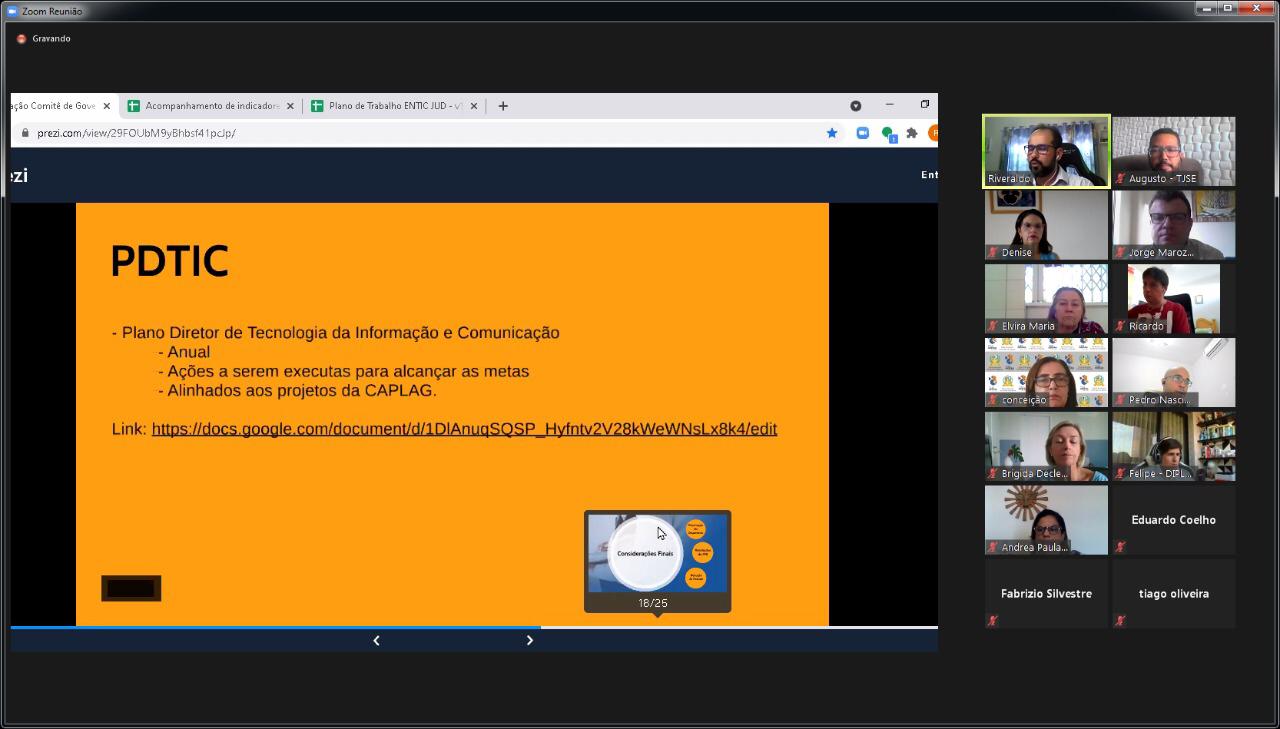Click the bookmark star in address bar
This screenshot has width=1280, height=729.
click(x=831, y=133)
